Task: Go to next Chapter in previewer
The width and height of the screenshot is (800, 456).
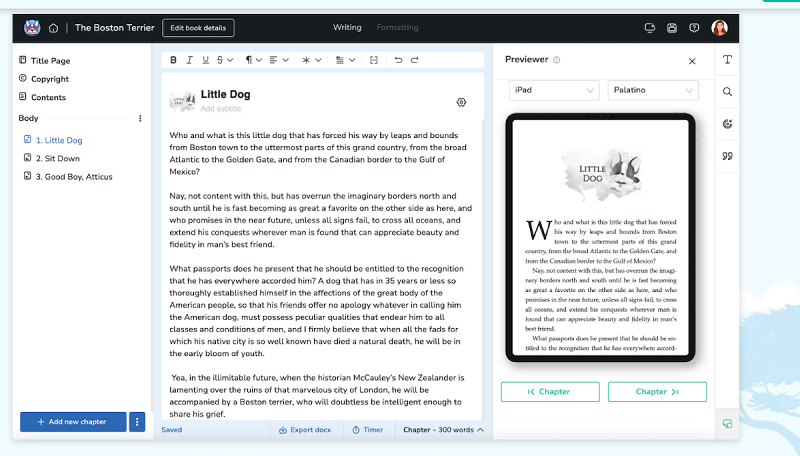Action: pos(657,392)
